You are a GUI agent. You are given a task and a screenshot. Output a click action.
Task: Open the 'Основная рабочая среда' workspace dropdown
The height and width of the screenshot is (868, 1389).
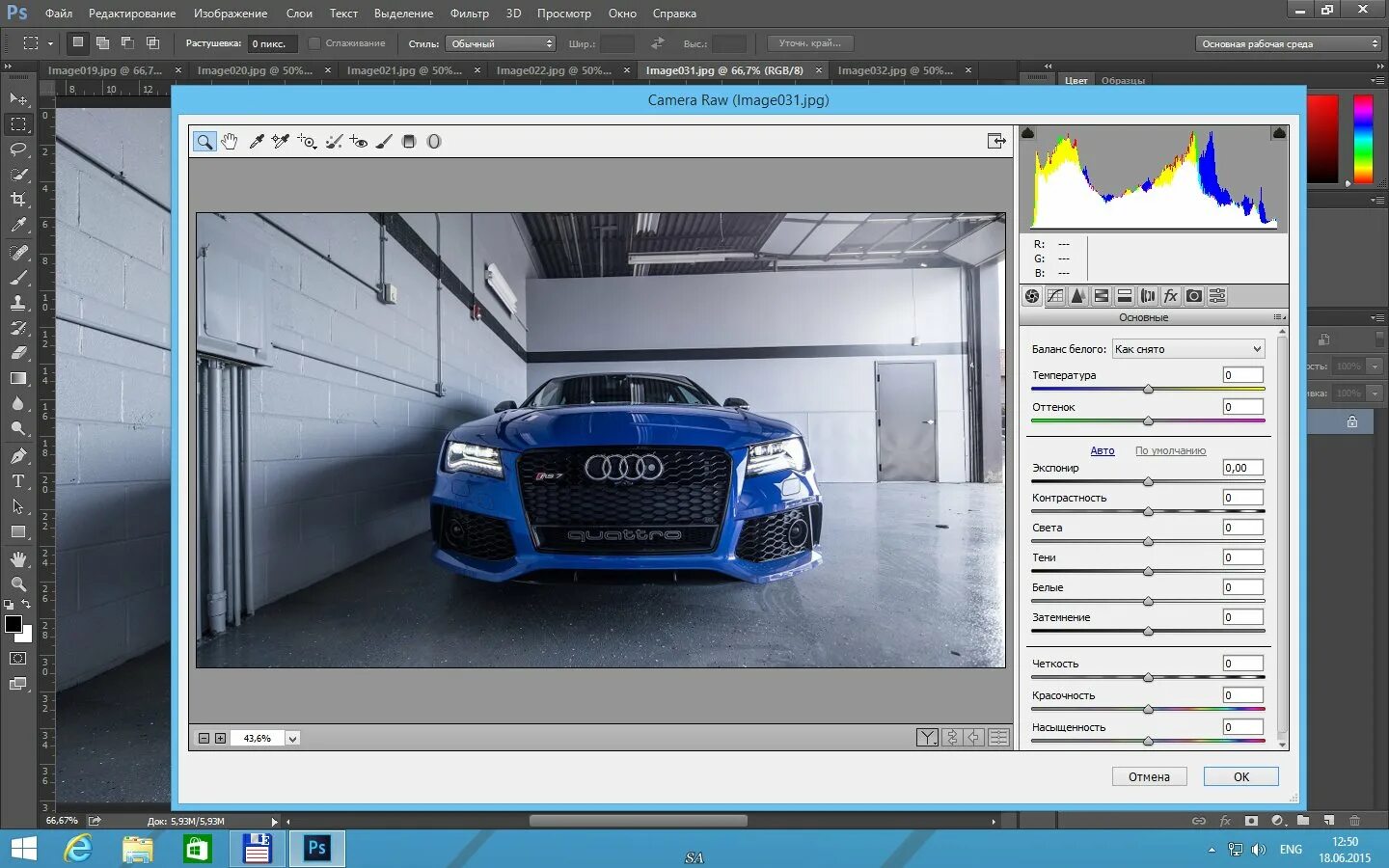coord(1290,43)
